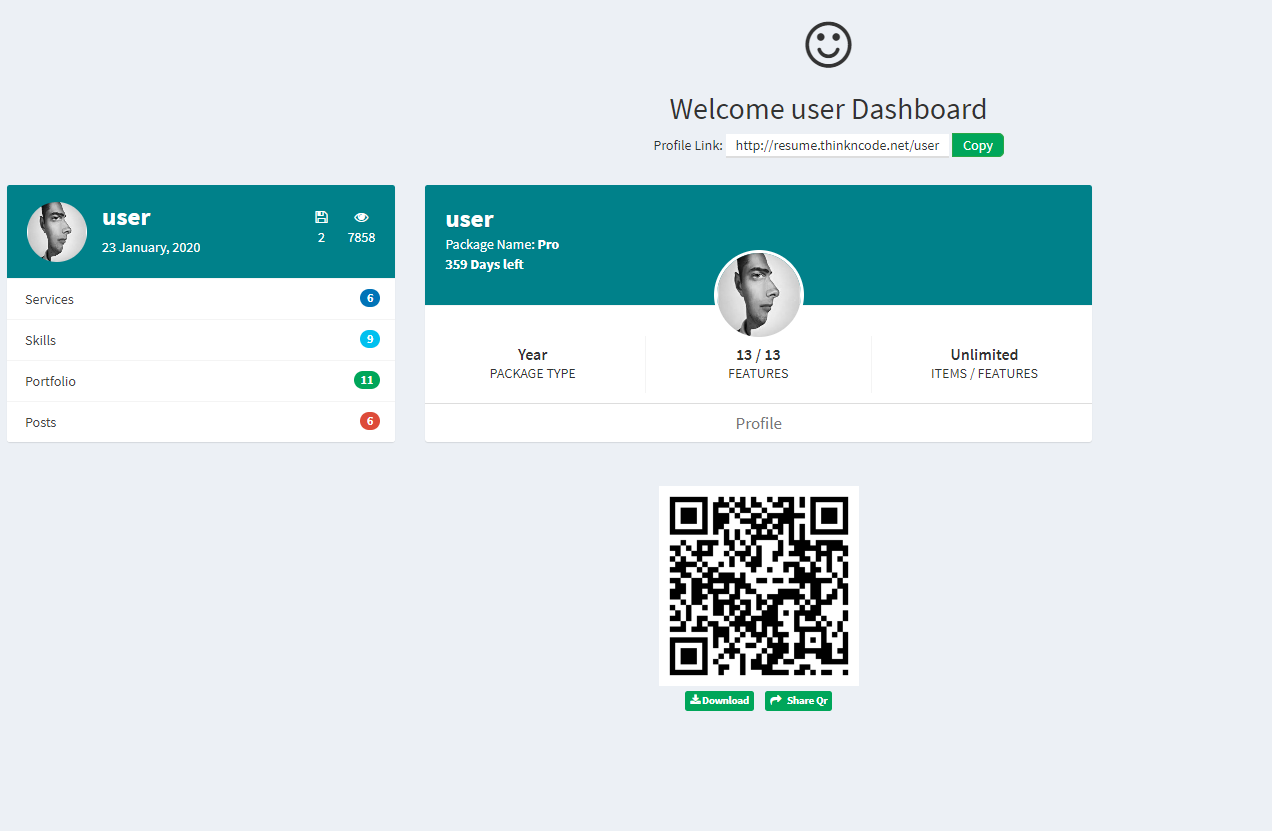Click the 'Profile Link:' label
This screenshot has height=831, width=1272.
[x=688, y=145]
